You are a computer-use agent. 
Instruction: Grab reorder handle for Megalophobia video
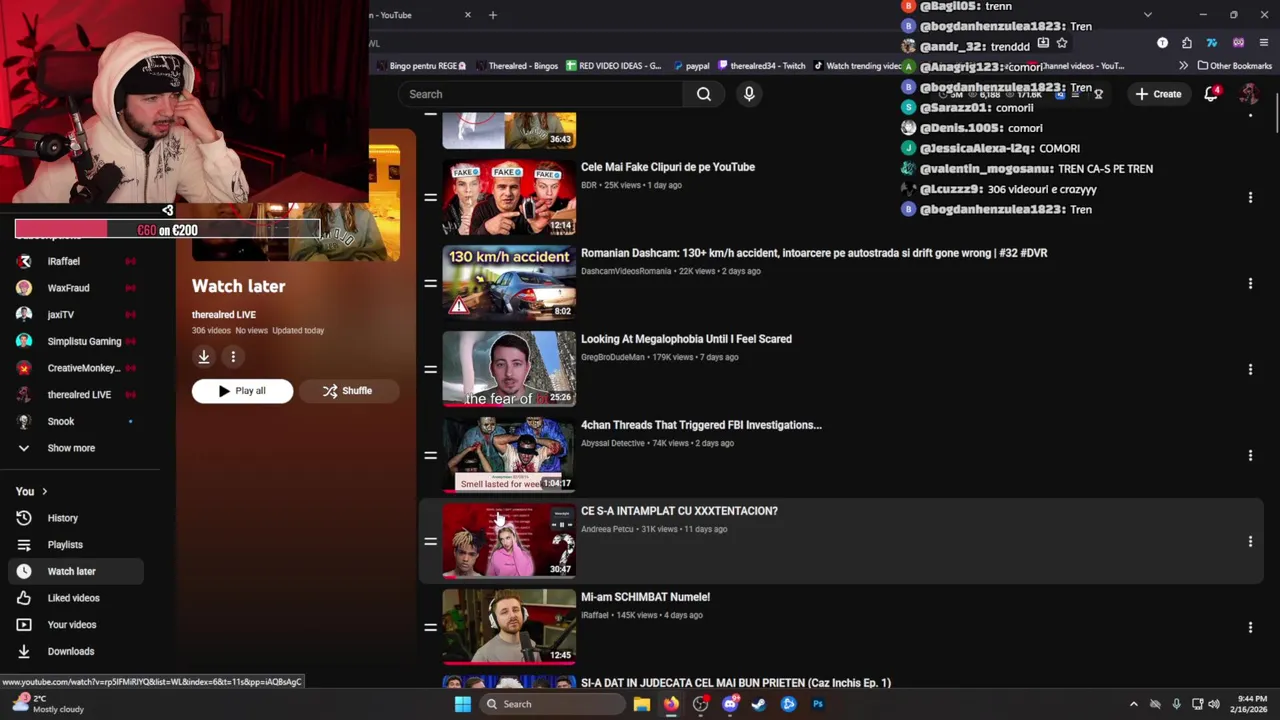pos(430,370)
